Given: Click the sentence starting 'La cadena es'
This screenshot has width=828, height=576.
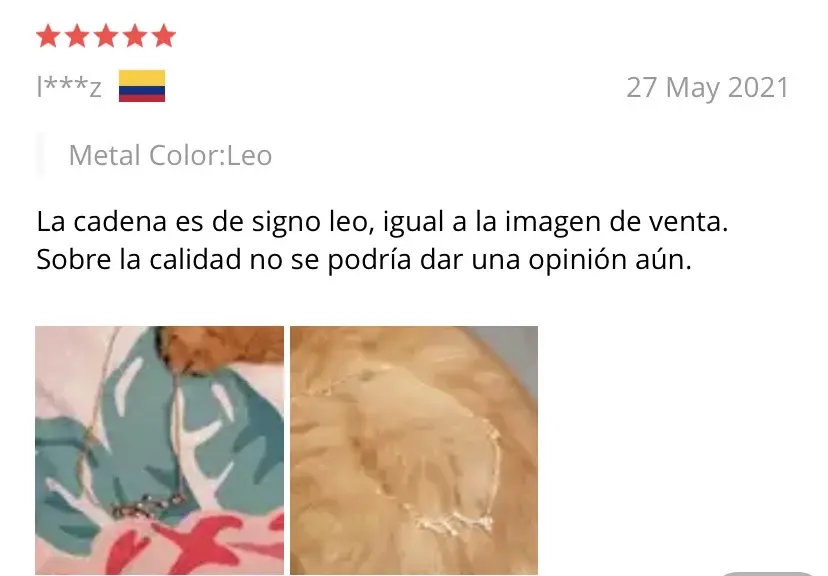Looking at the screenshot, I should click(x=382, y=222).
